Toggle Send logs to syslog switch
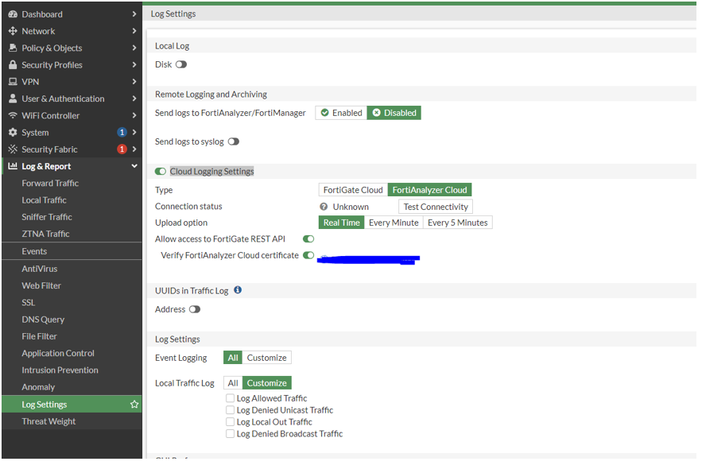Viewport: 702px width, 465px height. click(x=233, y=141)
